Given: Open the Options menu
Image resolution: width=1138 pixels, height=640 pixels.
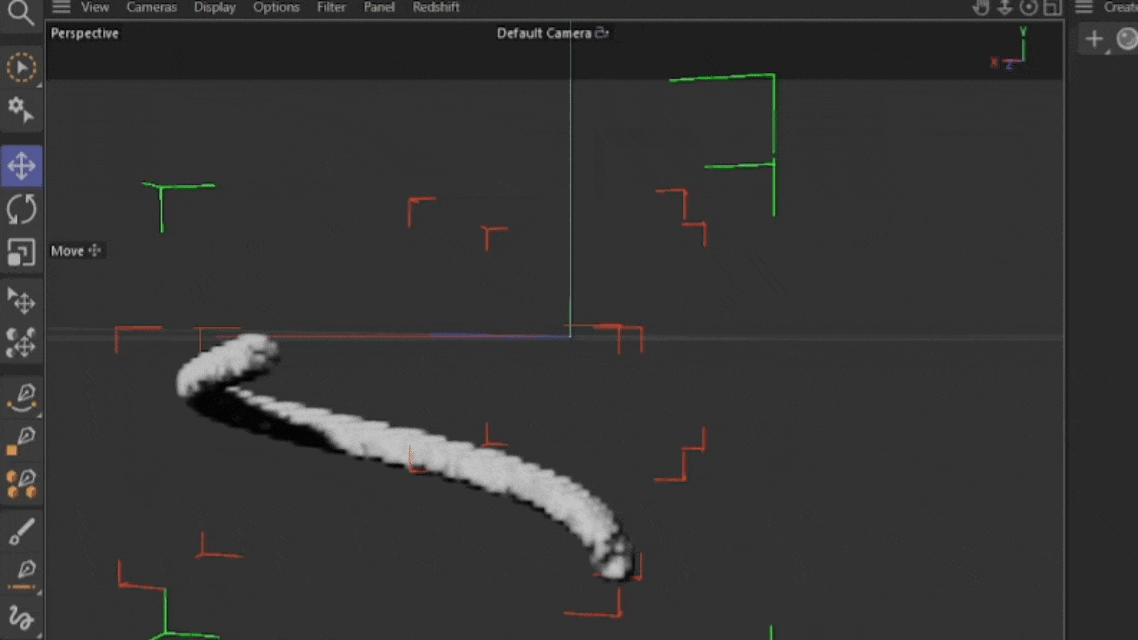Looking at the screenshot, I should pyautogui.click(x=277, y=7).
